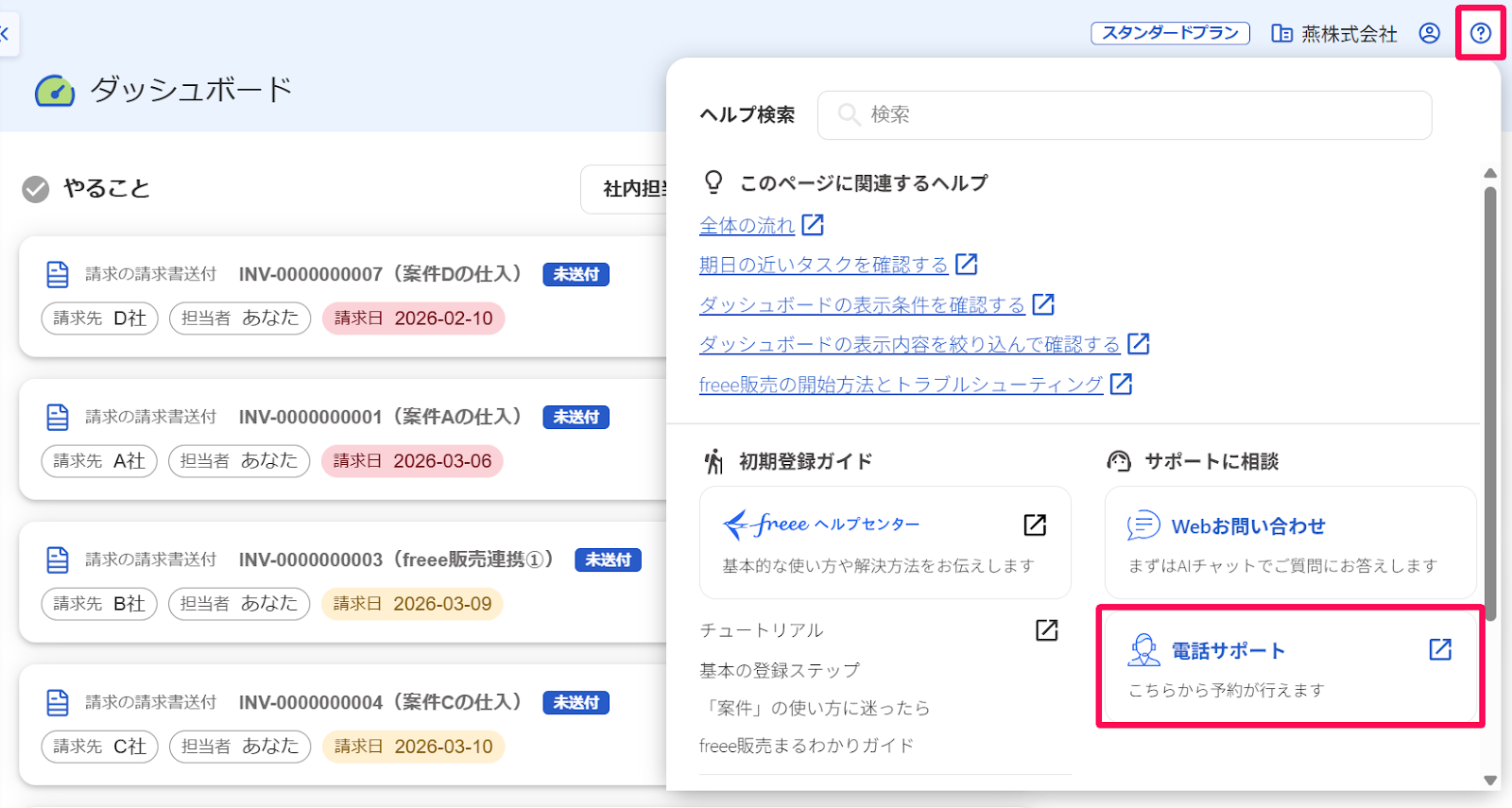Open 期日の近いタスクを確認する link
The width and height of the screenshot is (1512, 808).
pyautogui.click(x=824, y=265)
